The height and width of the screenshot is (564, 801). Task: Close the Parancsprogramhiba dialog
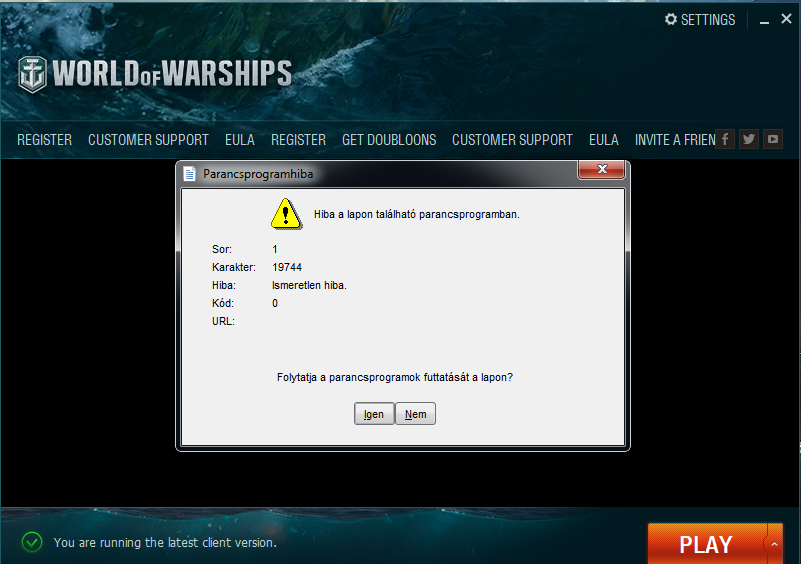tap(602, 169)
